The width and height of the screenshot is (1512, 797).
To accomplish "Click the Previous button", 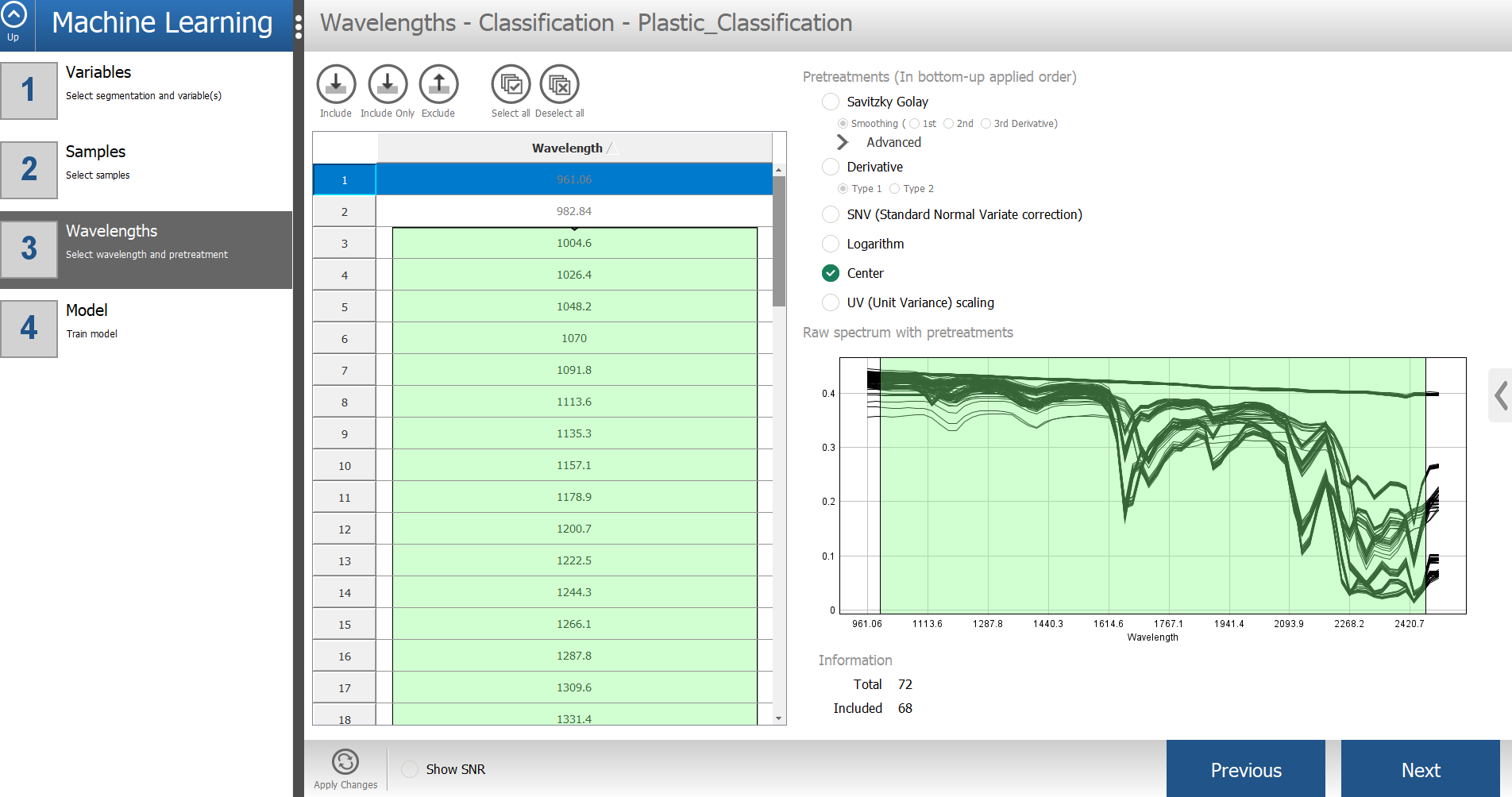I will (1245, 769).
